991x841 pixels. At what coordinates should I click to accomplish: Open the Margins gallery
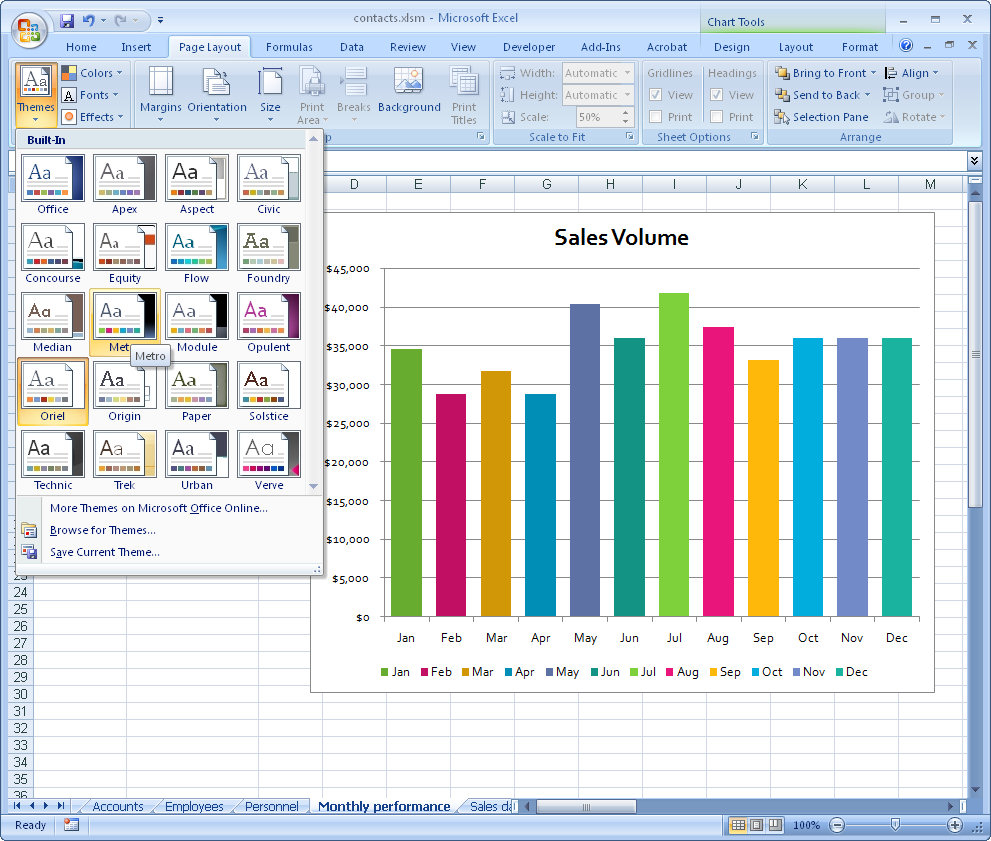pyautogui.click(x=163, y=93)
